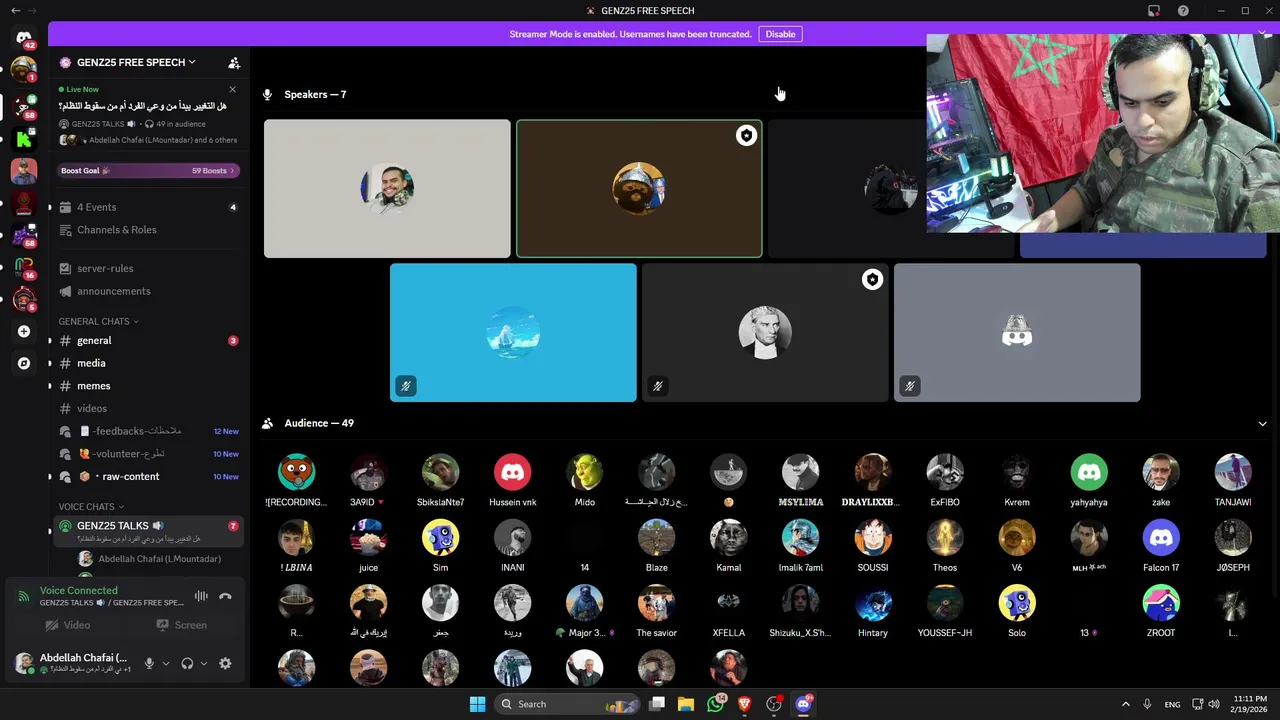This screenshot has height=720, width=1280.
Task: Open WhatsApp from the taskbar
Action: pyautogui.click(x=715, y=704)
